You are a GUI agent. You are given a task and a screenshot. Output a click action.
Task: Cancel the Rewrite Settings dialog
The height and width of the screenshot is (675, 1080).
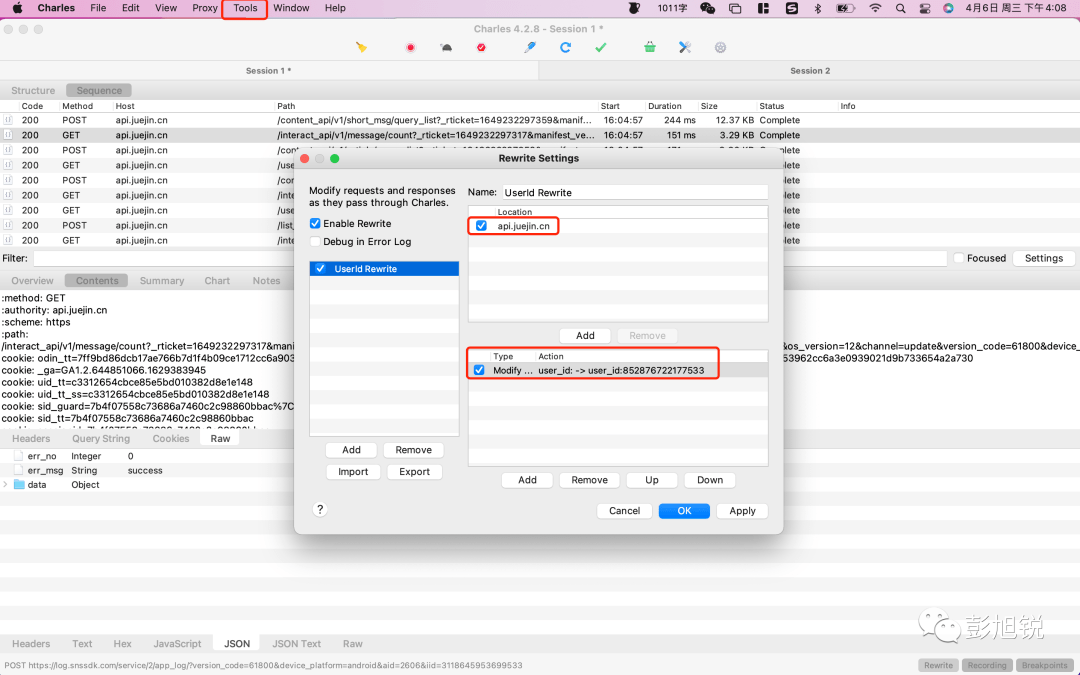pyautogui.click(x=625, y=511)
